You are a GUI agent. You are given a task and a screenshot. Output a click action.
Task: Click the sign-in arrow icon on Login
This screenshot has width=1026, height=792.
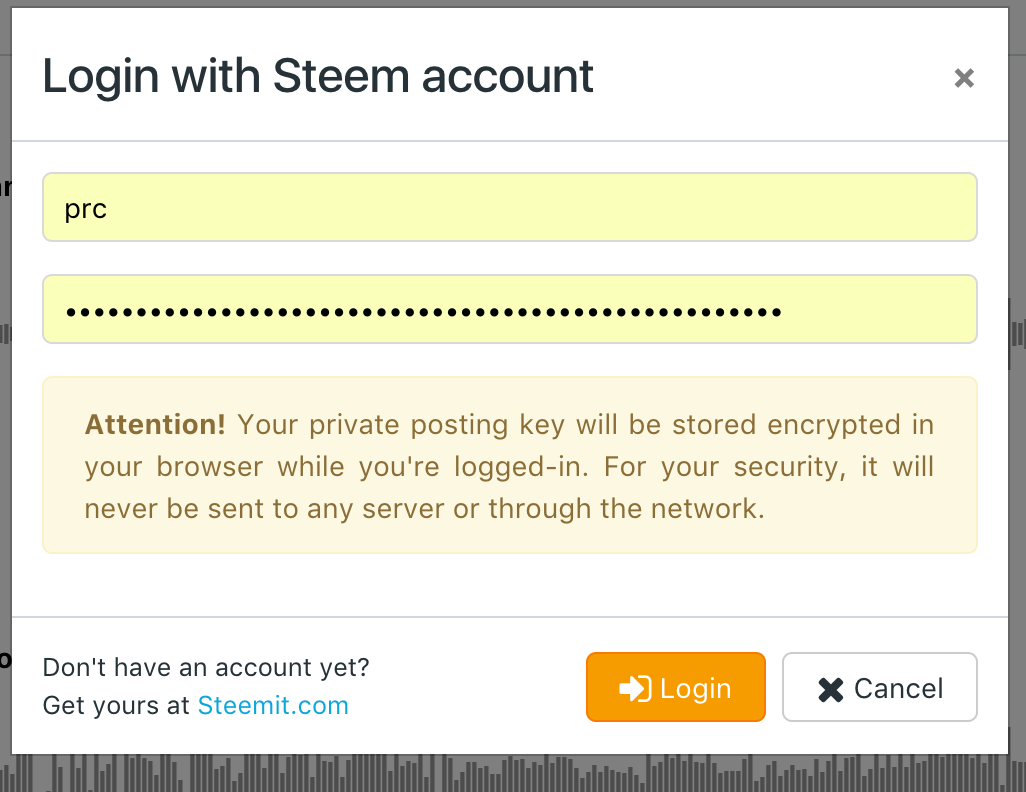click(x=635, y=688)
